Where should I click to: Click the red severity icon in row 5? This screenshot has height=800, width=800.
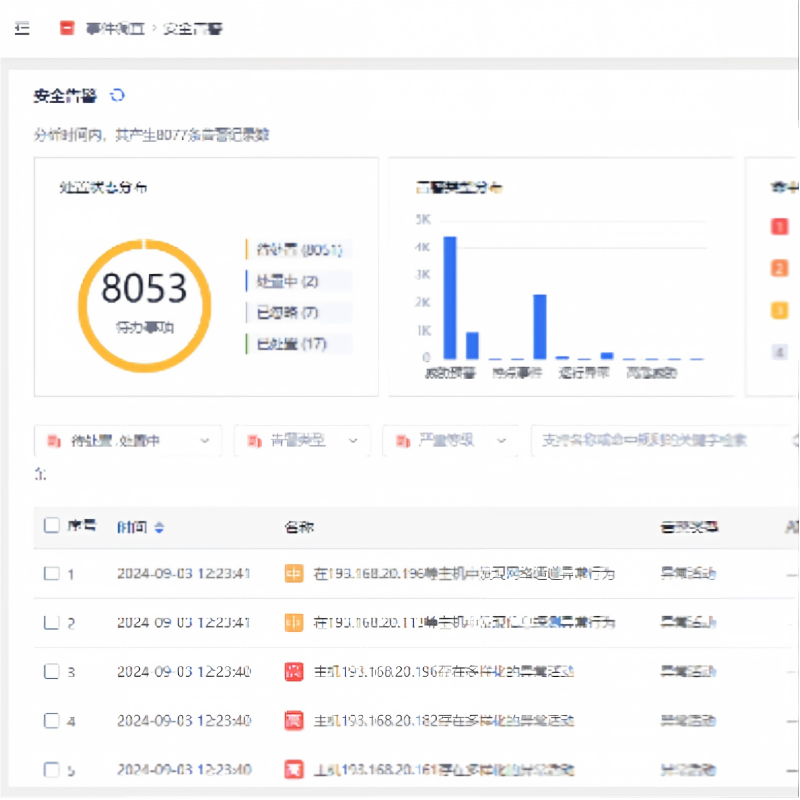(293, 769)
